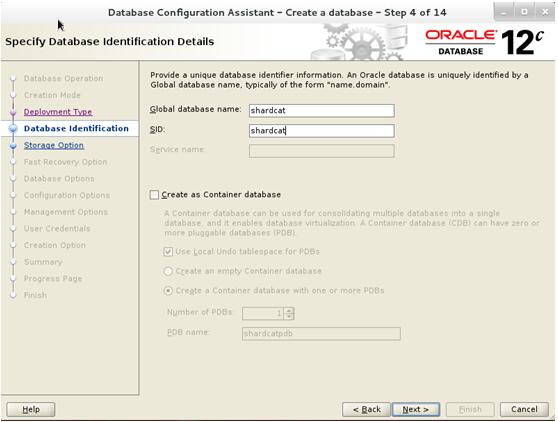Screen dimensions: 558x422
Task: Click the Oracle Database 12c logo
Action: (485, 43)
